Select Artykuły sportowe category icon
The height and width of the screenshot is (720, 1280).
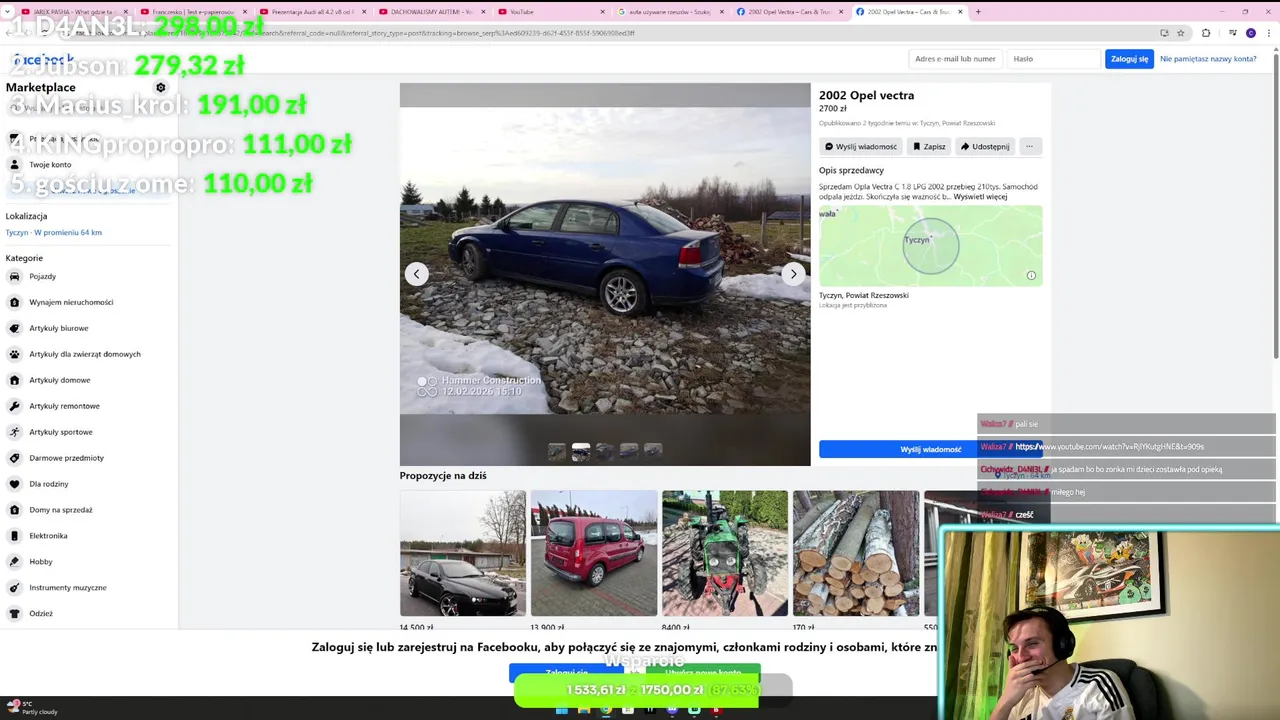click(x=14, y=432)
